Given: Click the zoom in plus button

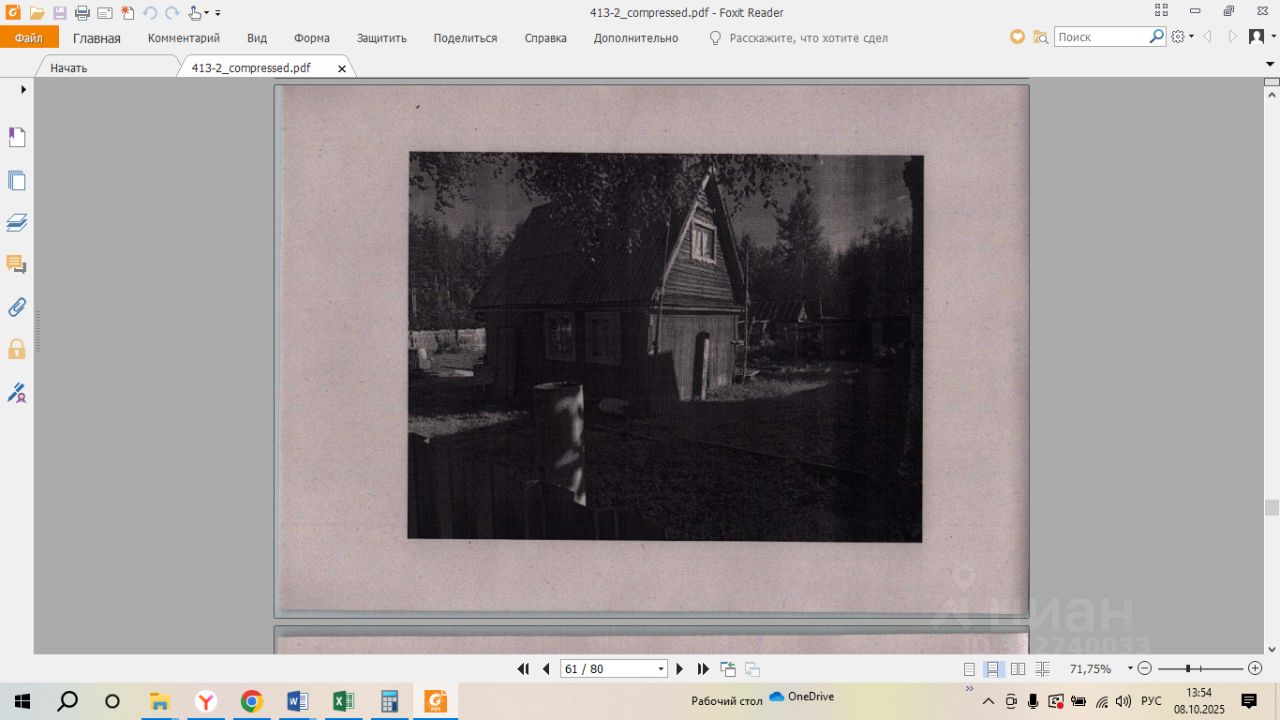Looking at the screenshot, I should coord(1255,669).
